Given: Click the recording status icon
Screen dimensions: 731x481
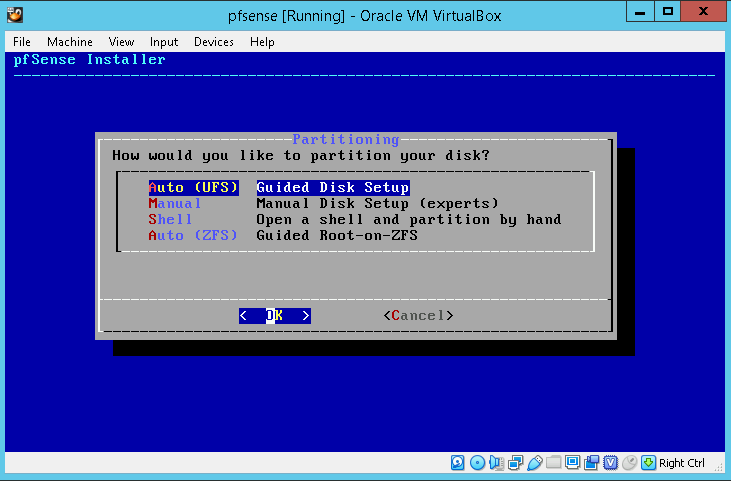Looking at the screenshot, I should click(591, 463).
